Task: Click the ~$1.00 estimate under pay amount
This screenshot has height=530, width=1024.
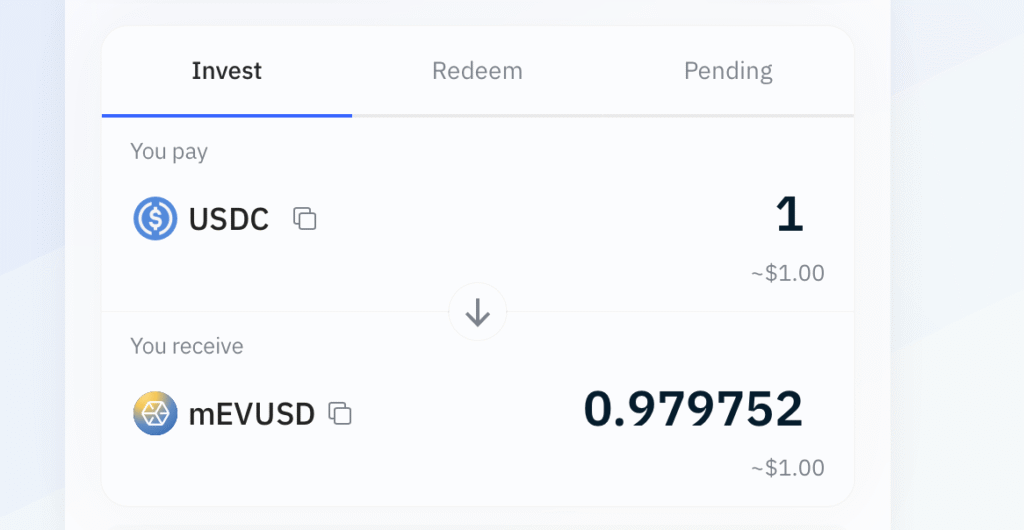Action: [788, 273]
